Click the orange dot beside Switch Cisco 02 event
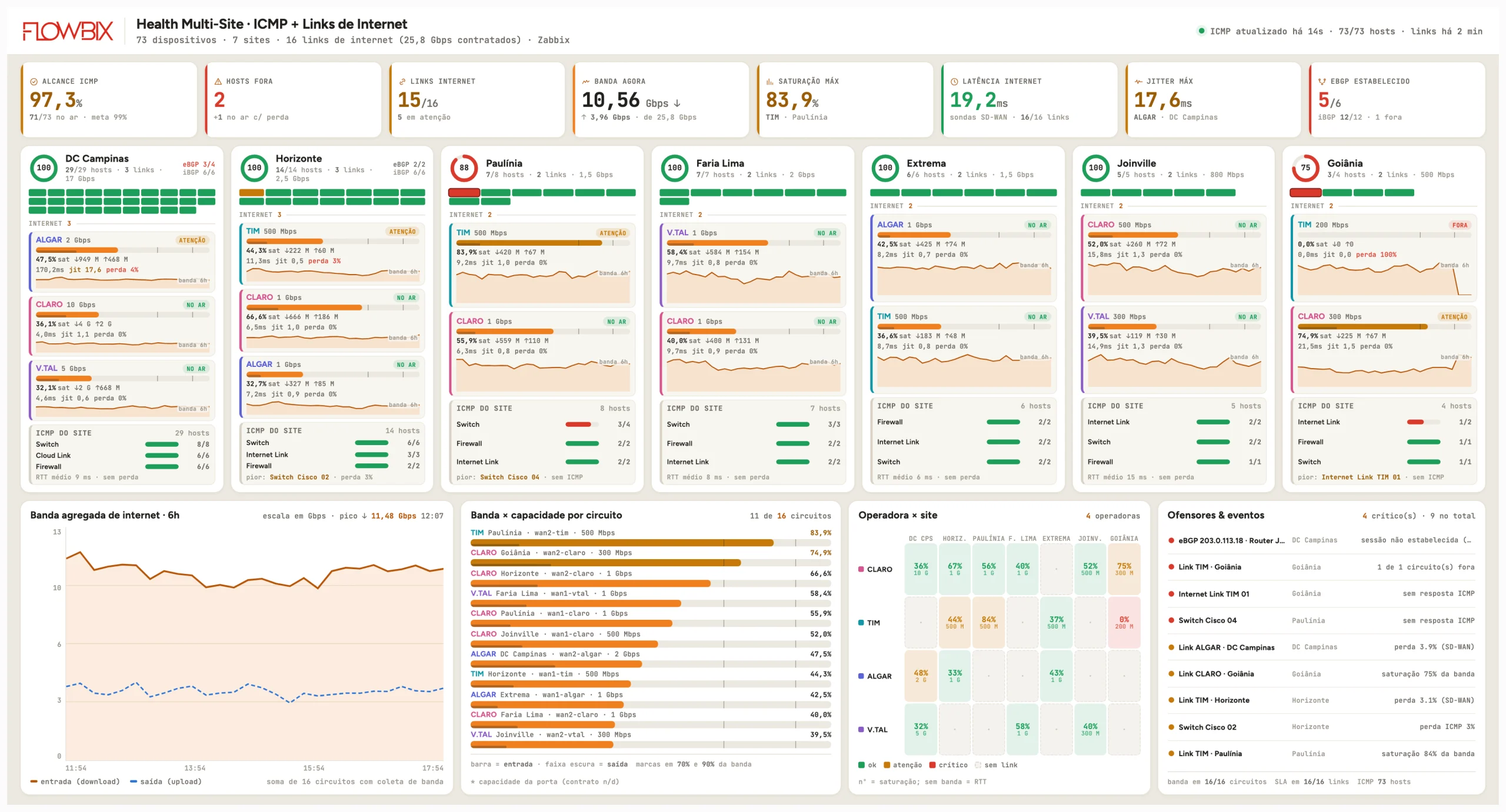This screenshot has width=1506, height=812. [x=1171, y=727]
